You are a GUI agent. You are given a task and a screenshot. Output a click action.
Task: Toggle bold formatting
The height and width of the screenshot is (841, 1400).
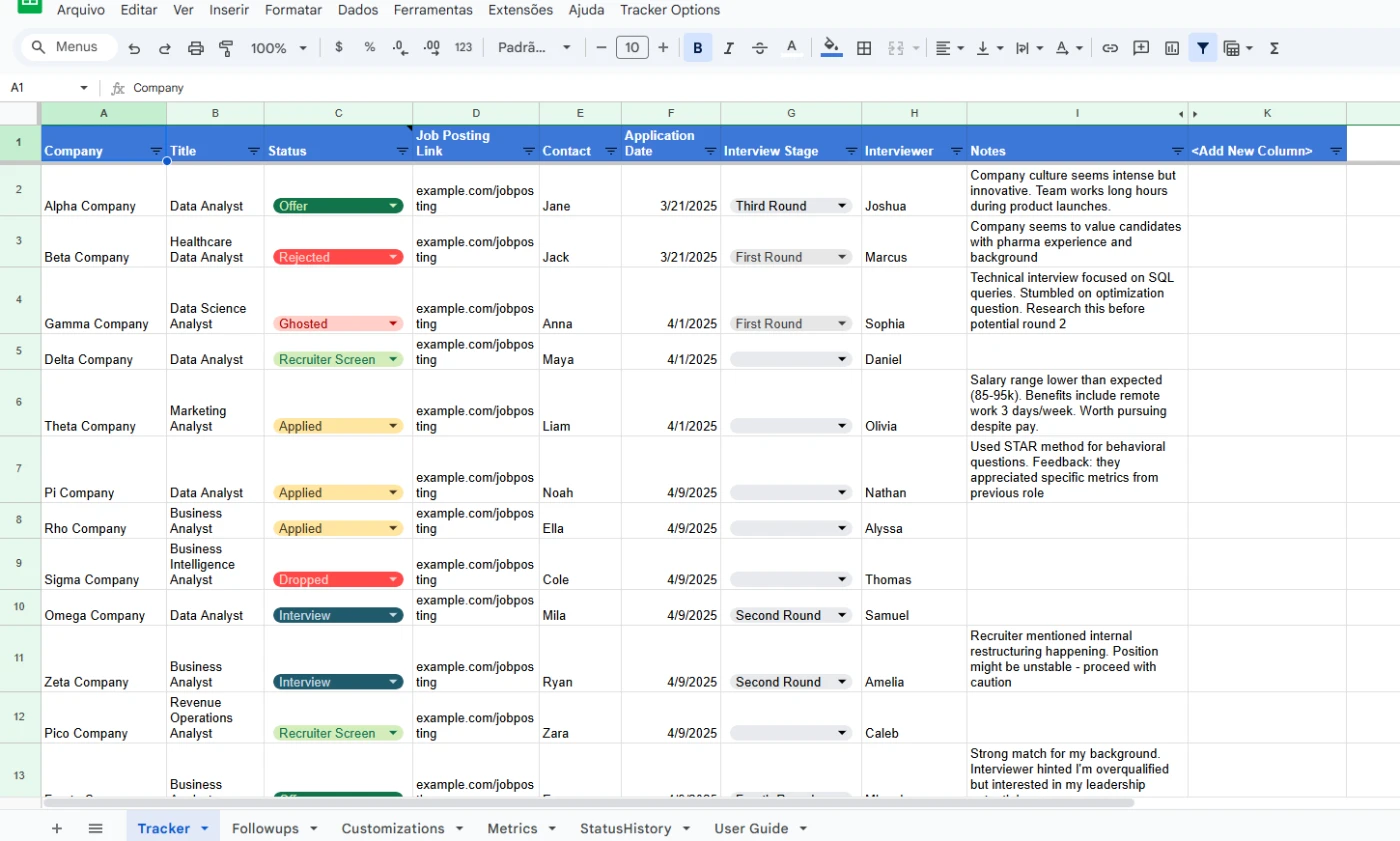pos(697,48)
